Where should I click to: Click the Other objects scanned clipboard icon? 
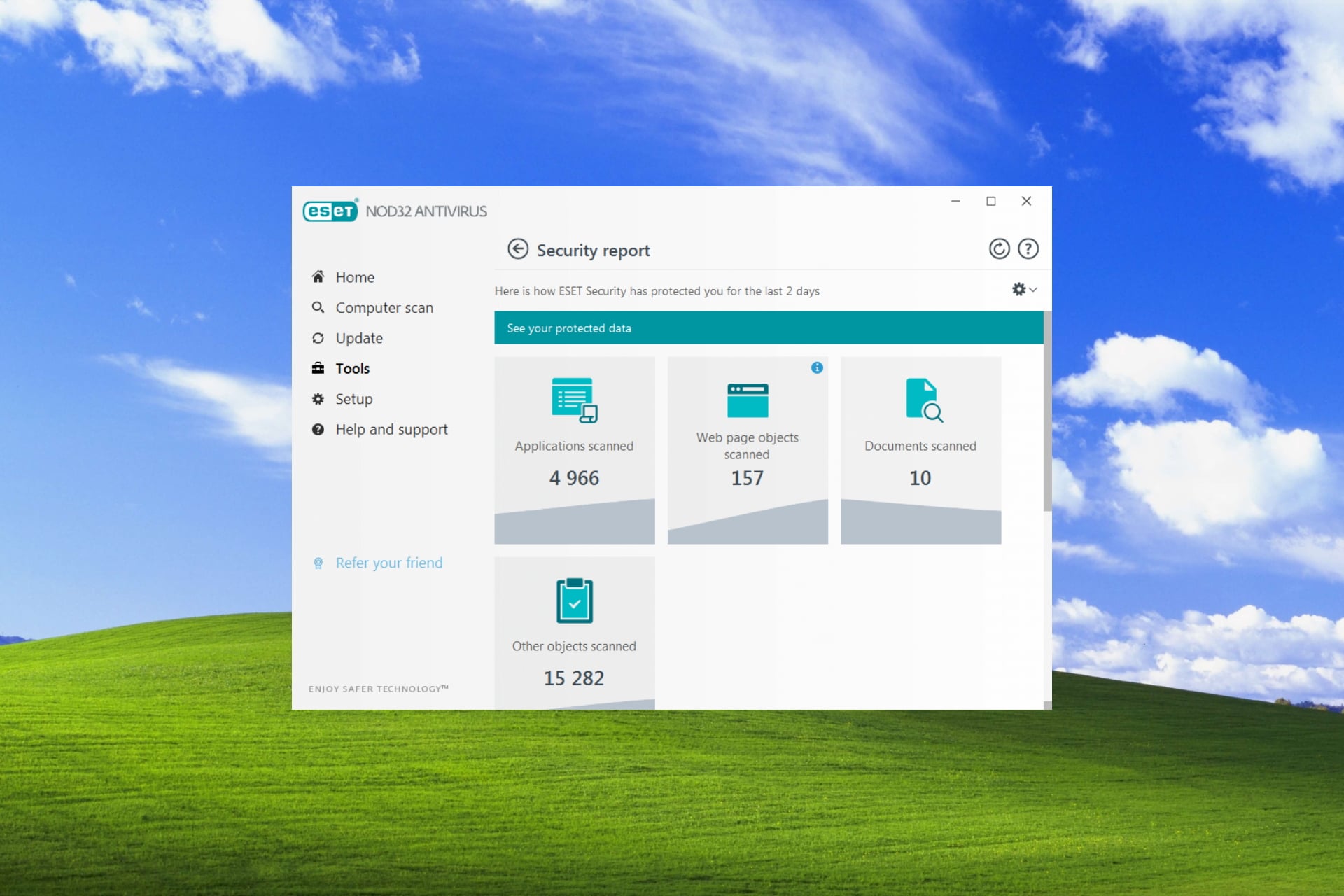[x=574, y=601]
